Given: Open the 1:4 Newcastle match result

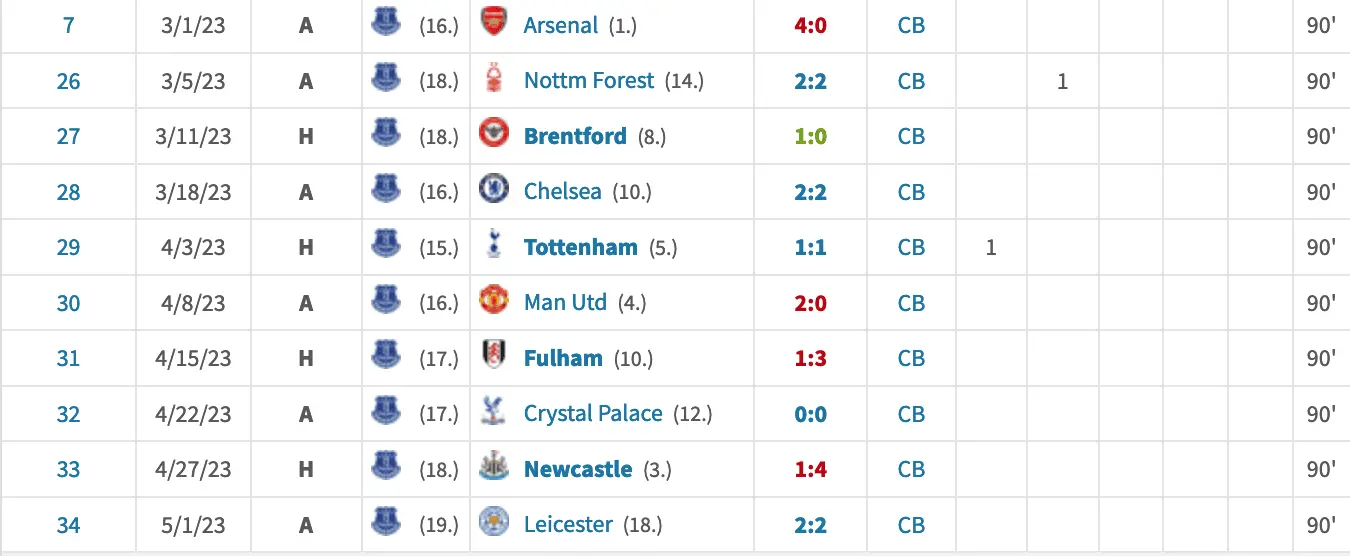Looking at the screenshot, I should [x=810, y=470].
